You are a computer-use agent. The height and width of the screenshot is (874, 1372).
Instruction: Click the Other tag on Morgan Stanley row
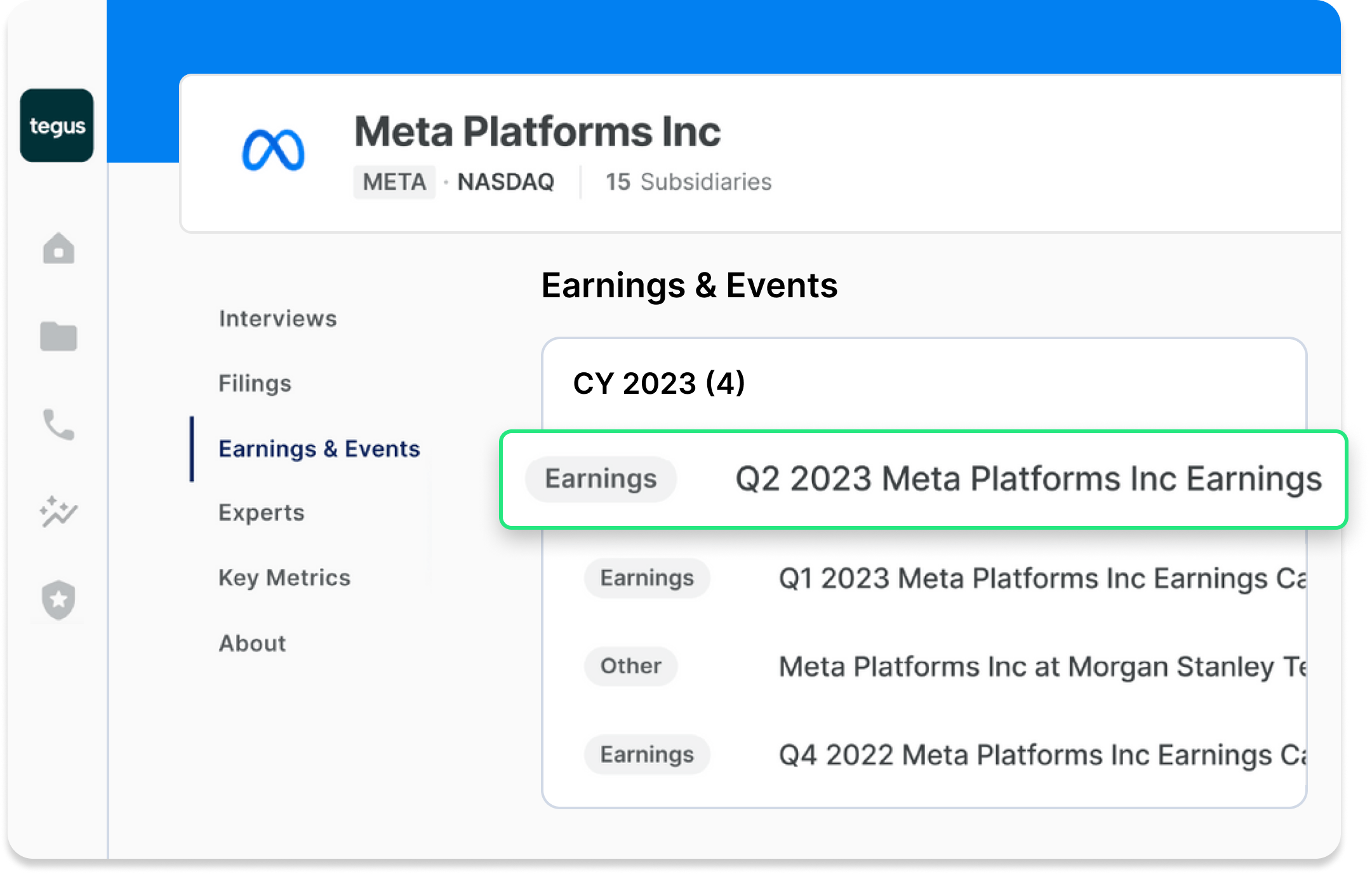click(630, 666)
